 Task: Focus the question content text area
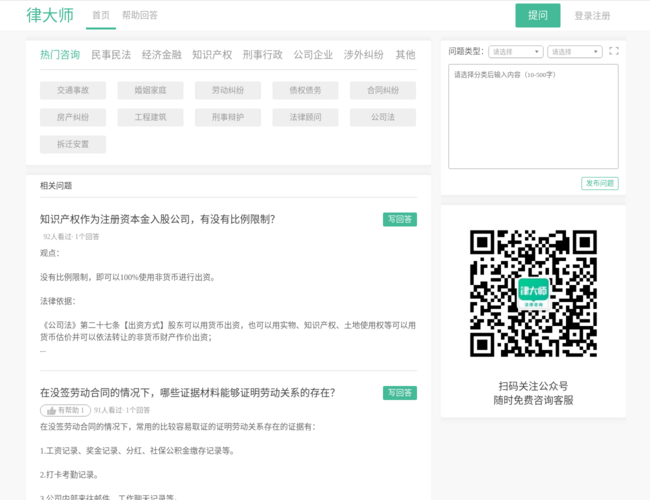click(x=532, y=115)
